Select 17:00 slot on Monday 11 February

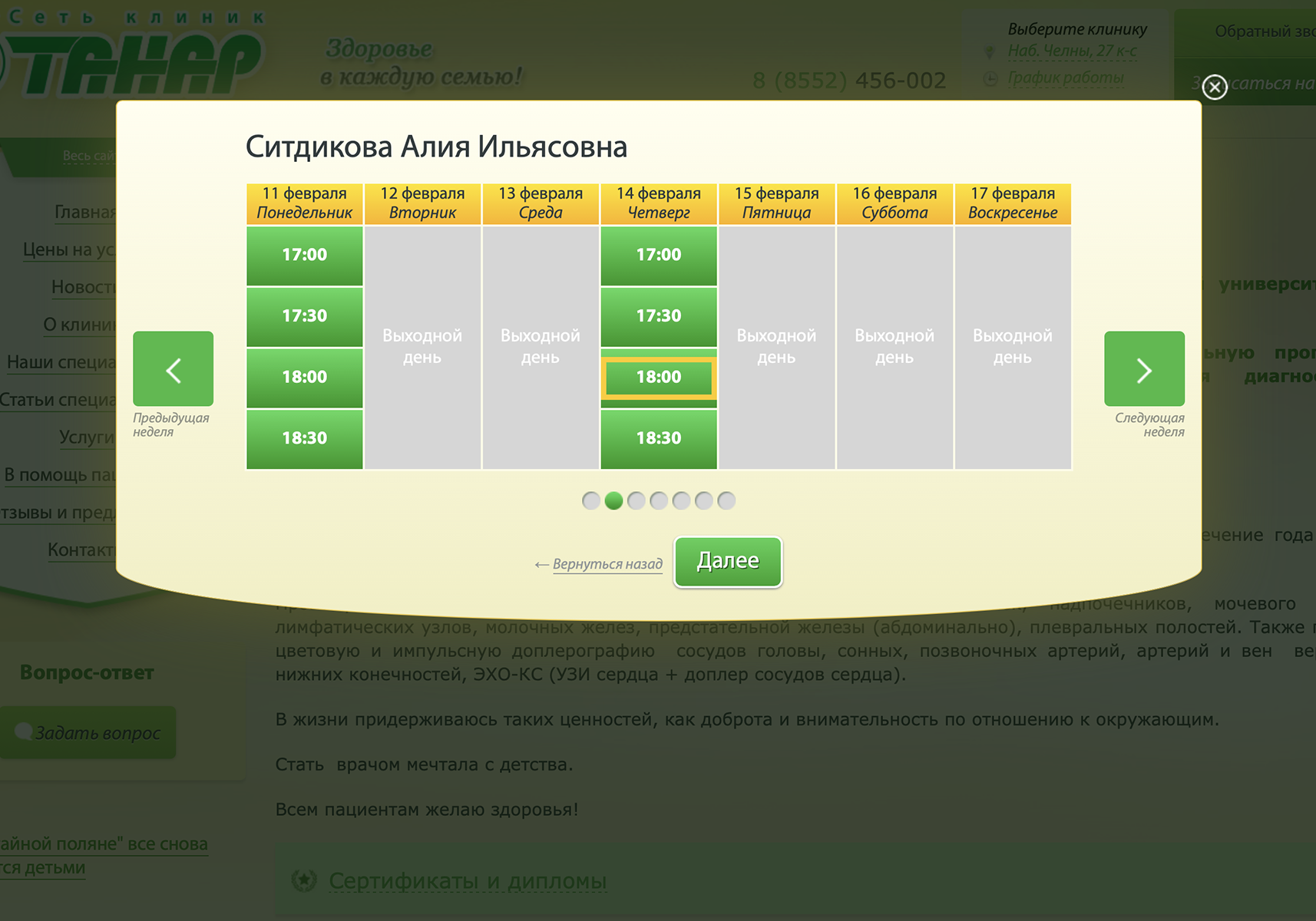(x=305, y=255)
